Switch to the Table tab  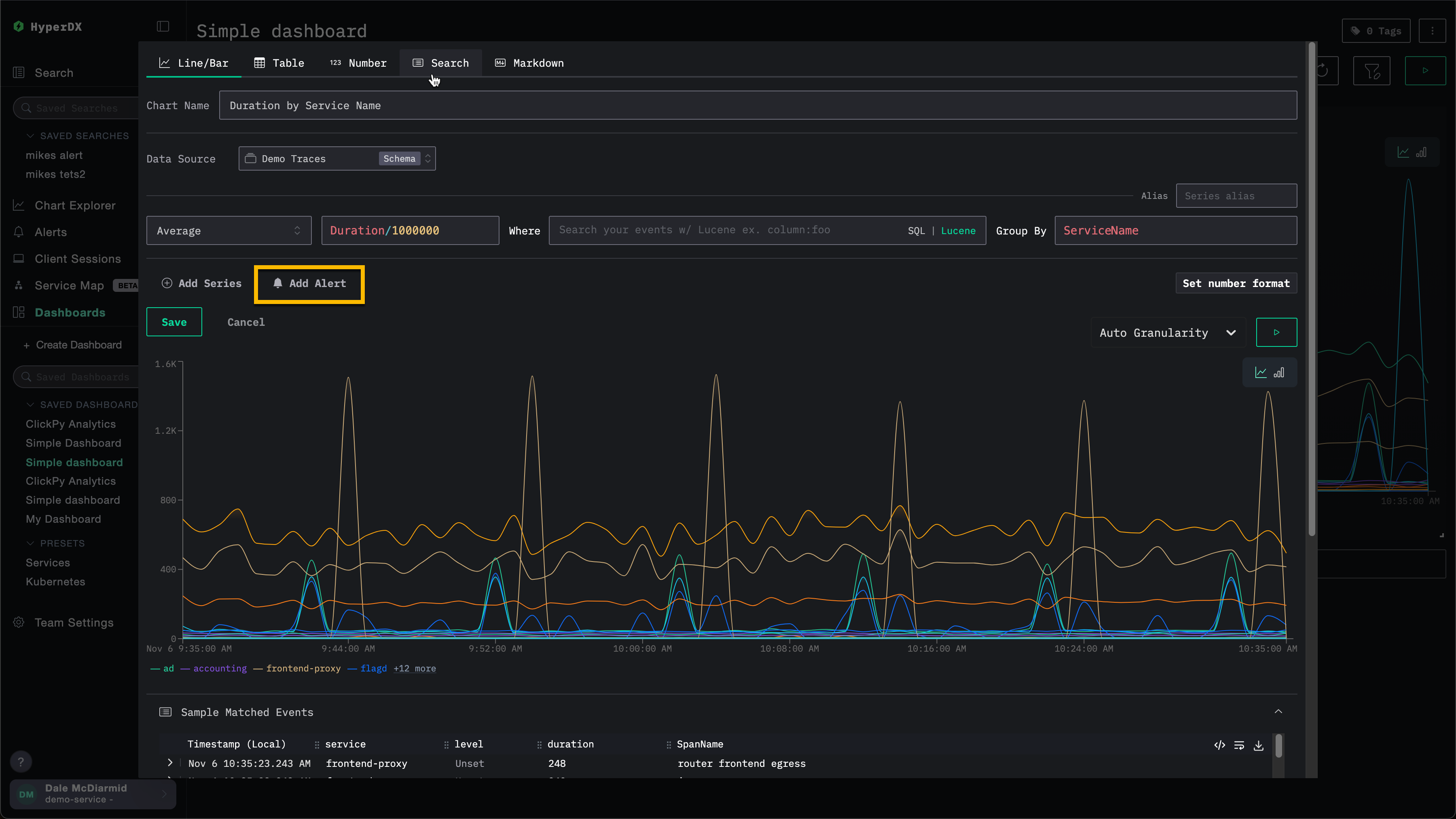279,63
